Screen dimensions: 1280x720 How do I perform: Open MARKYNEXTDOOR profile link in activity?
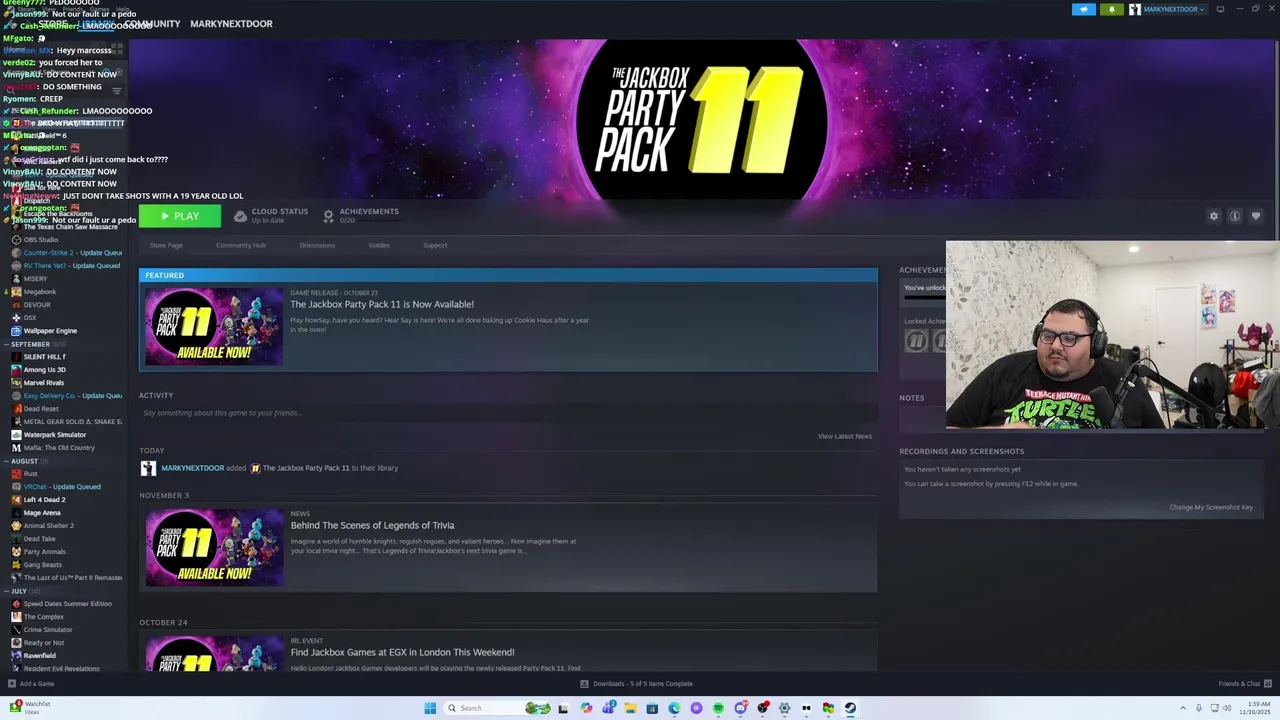(192, 468)
